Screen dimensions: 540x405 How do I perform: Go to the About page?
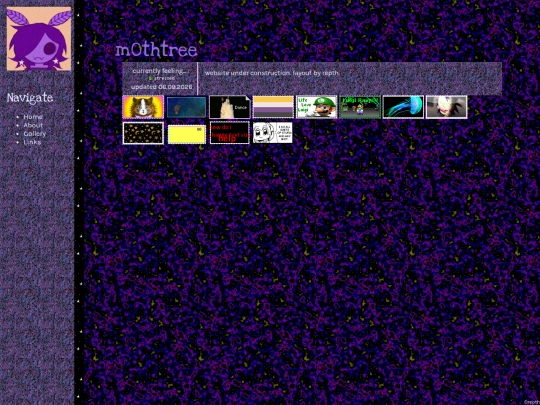pyautogui.click(x=33, y=125)
